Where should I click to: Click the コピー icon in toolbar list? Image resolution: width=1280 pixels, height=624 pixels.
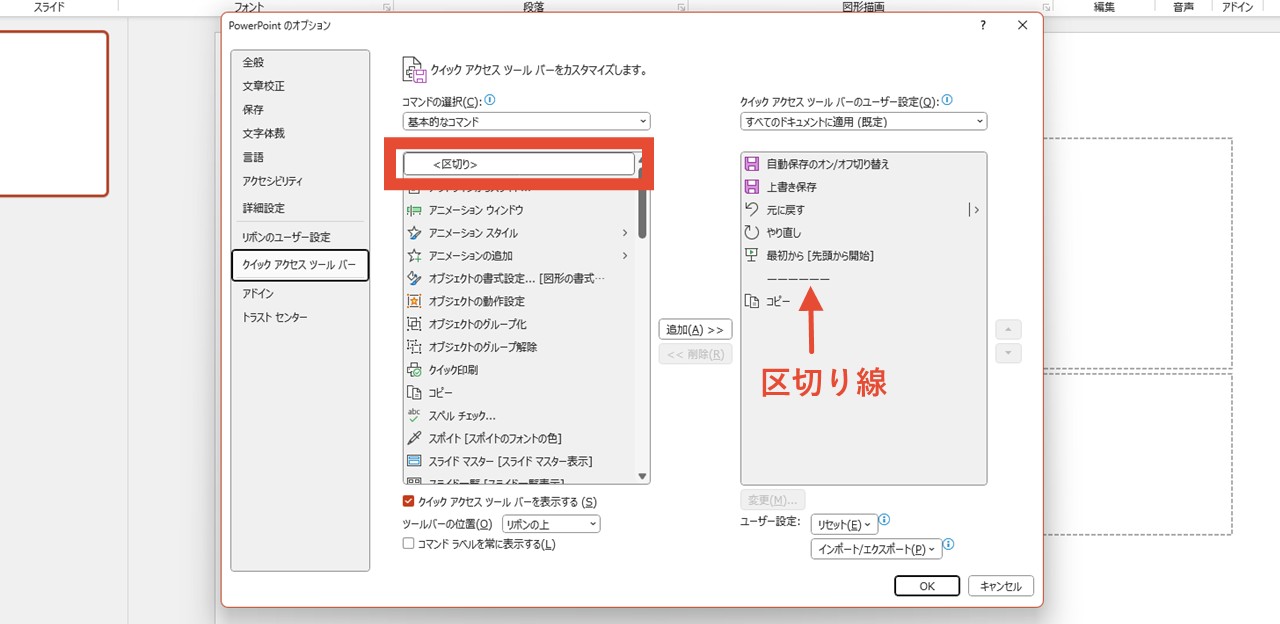pyautogui.click(x=753, y=301)
